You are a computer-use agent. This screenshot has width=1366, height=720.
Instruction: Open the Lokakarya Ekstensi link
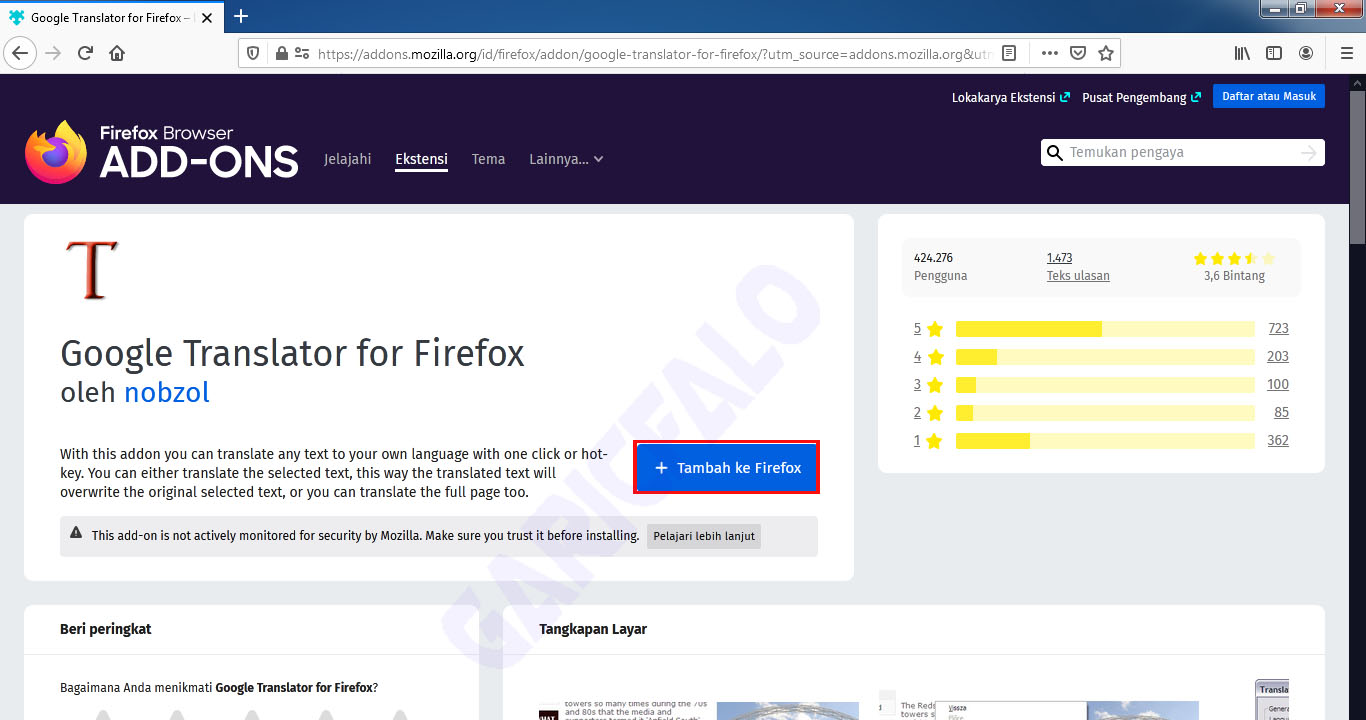point(1010,97)
